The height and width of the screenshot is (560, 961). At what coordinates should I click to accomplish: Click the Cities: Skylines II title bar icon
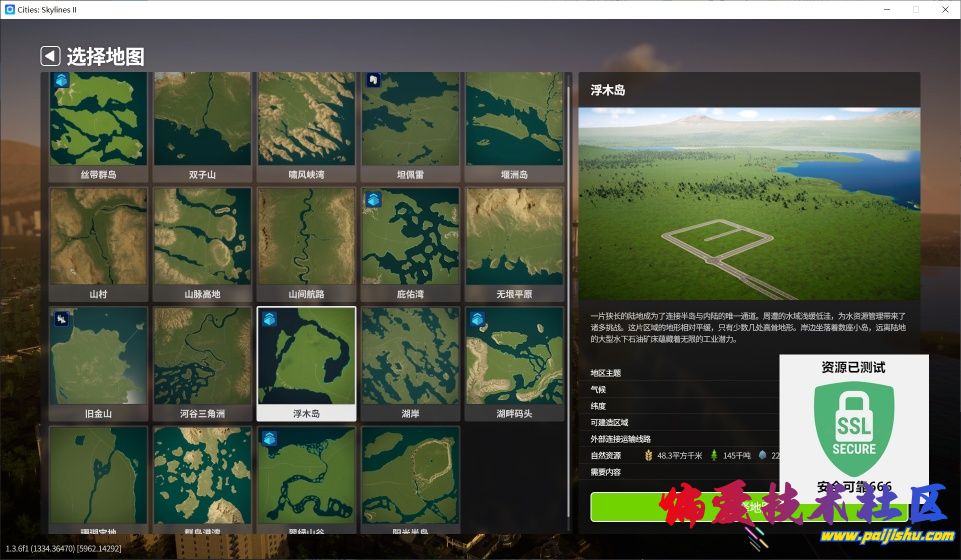[x=10, y=9]
